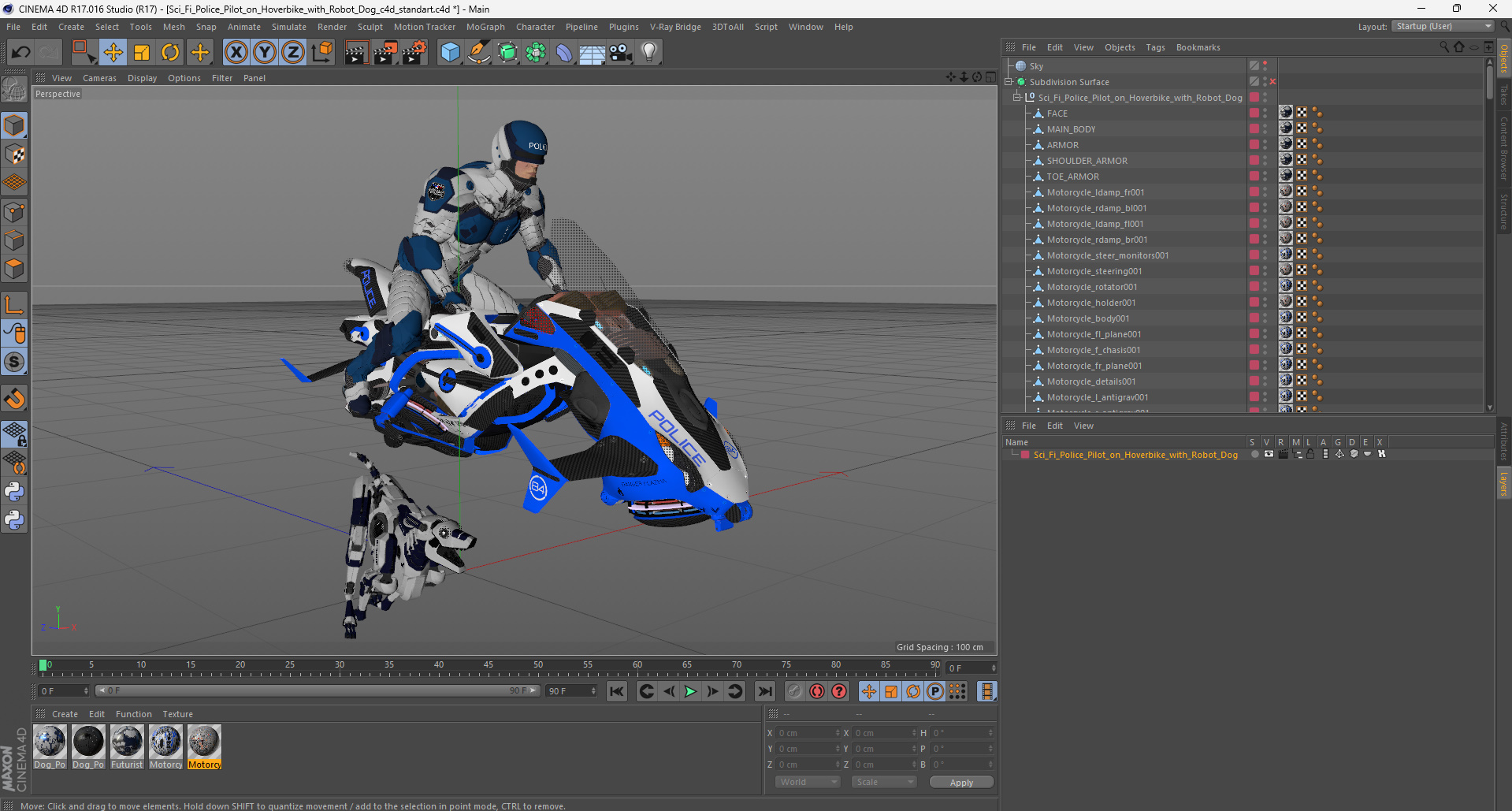Click Make Editable icon in left toolbar
Screen dimensions: 1512x811
[14, 90]
